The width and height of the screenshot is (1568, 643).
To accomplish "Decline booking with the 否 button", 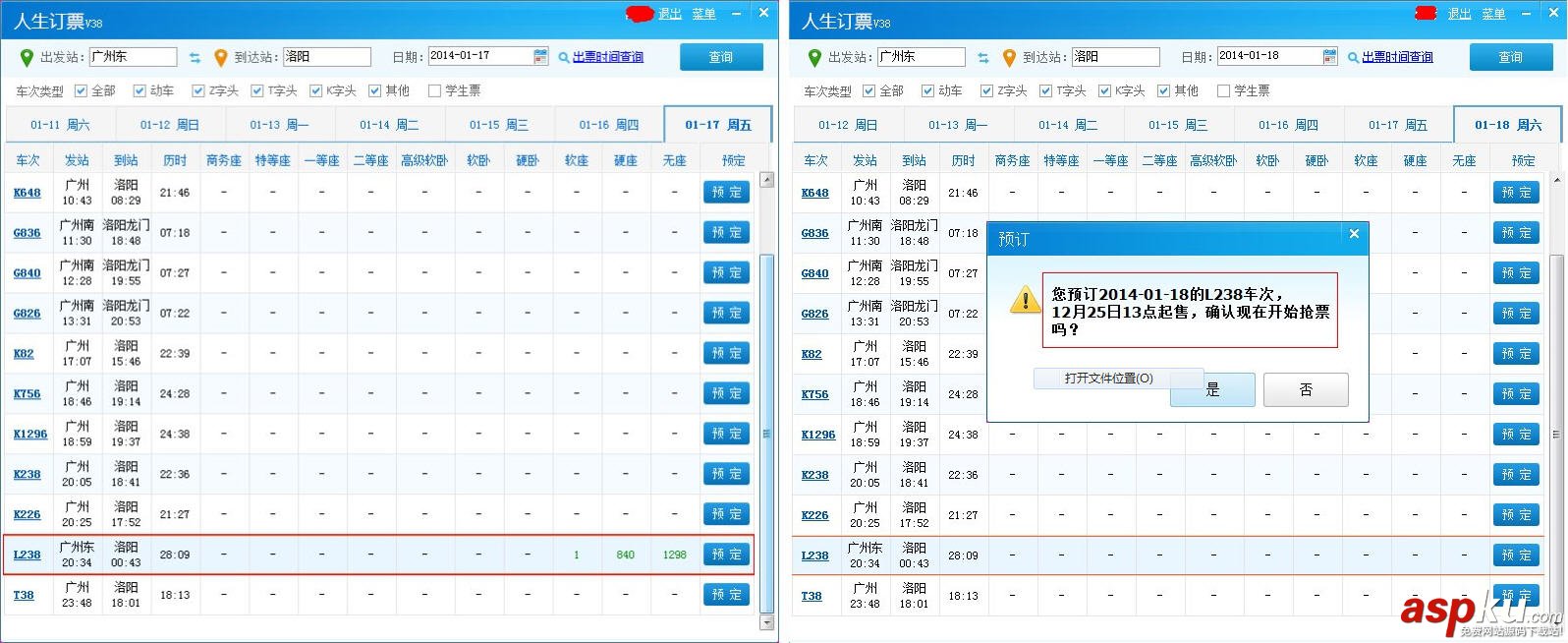I will click(1306, 389).
